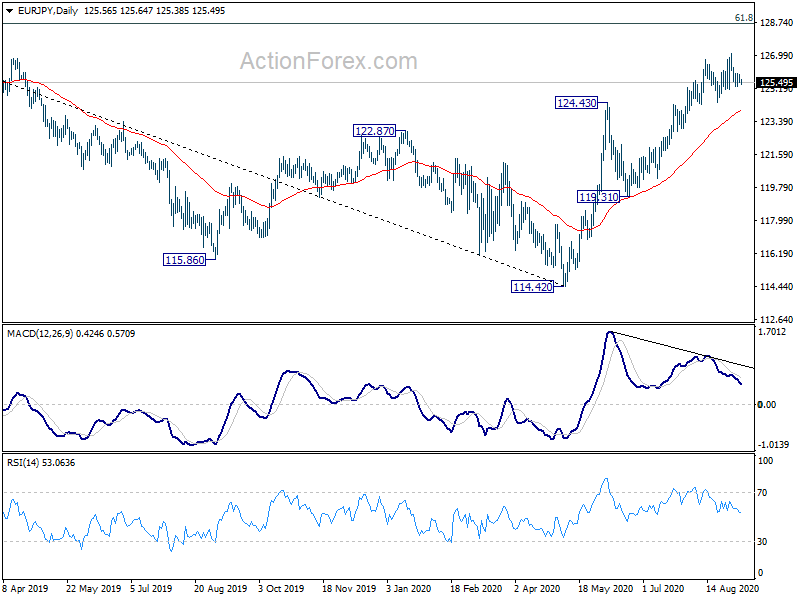Click the 18 May 2020 date label
800x600 pixels.
[x=606, y=589]
